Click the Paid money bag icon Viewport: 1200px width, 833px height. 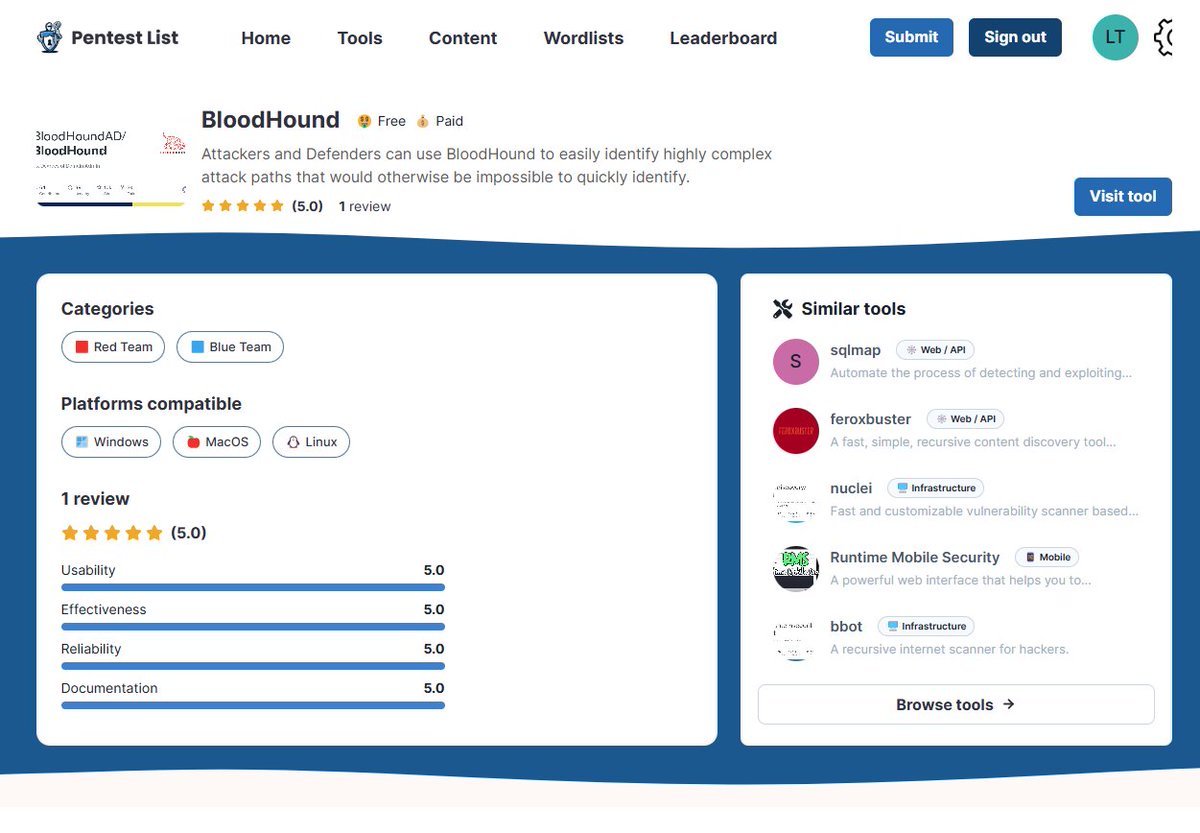click(x=422, y=121)
